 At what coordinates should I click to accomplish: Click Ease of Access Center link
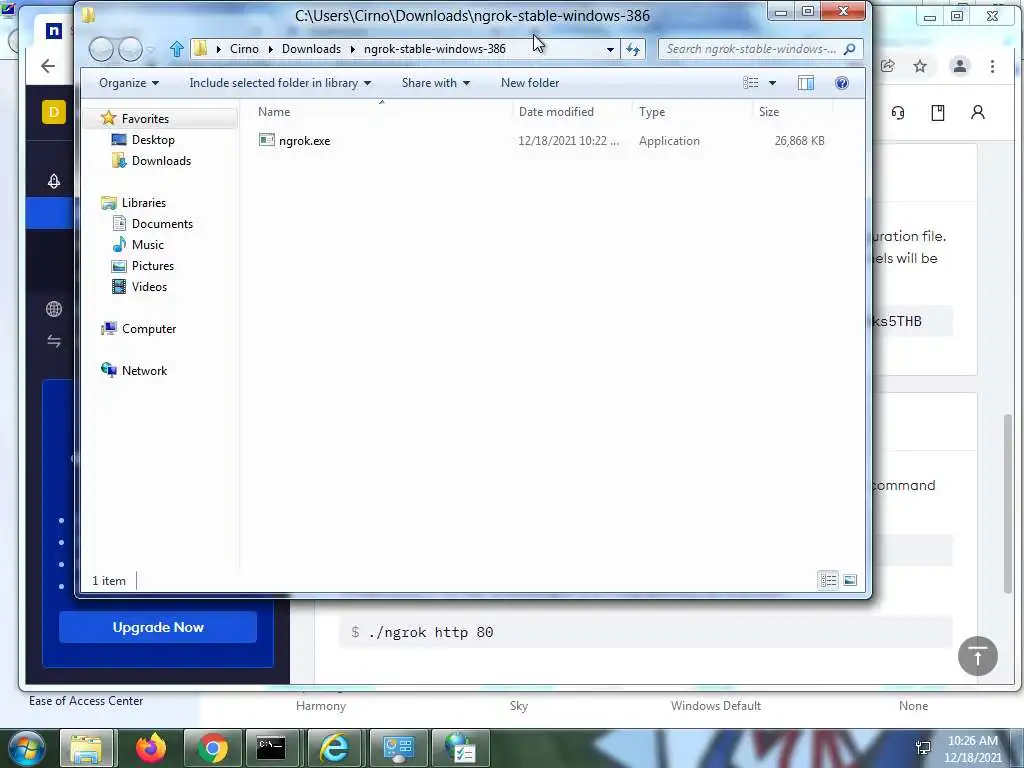tap(86, 701)
